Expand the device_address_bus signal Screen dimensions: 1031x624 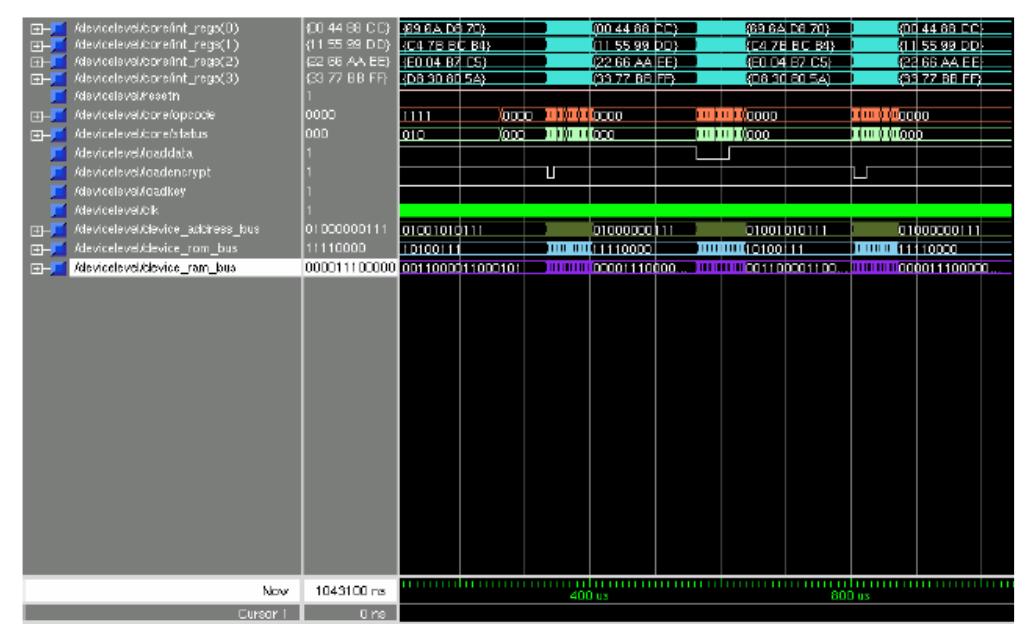37,230
